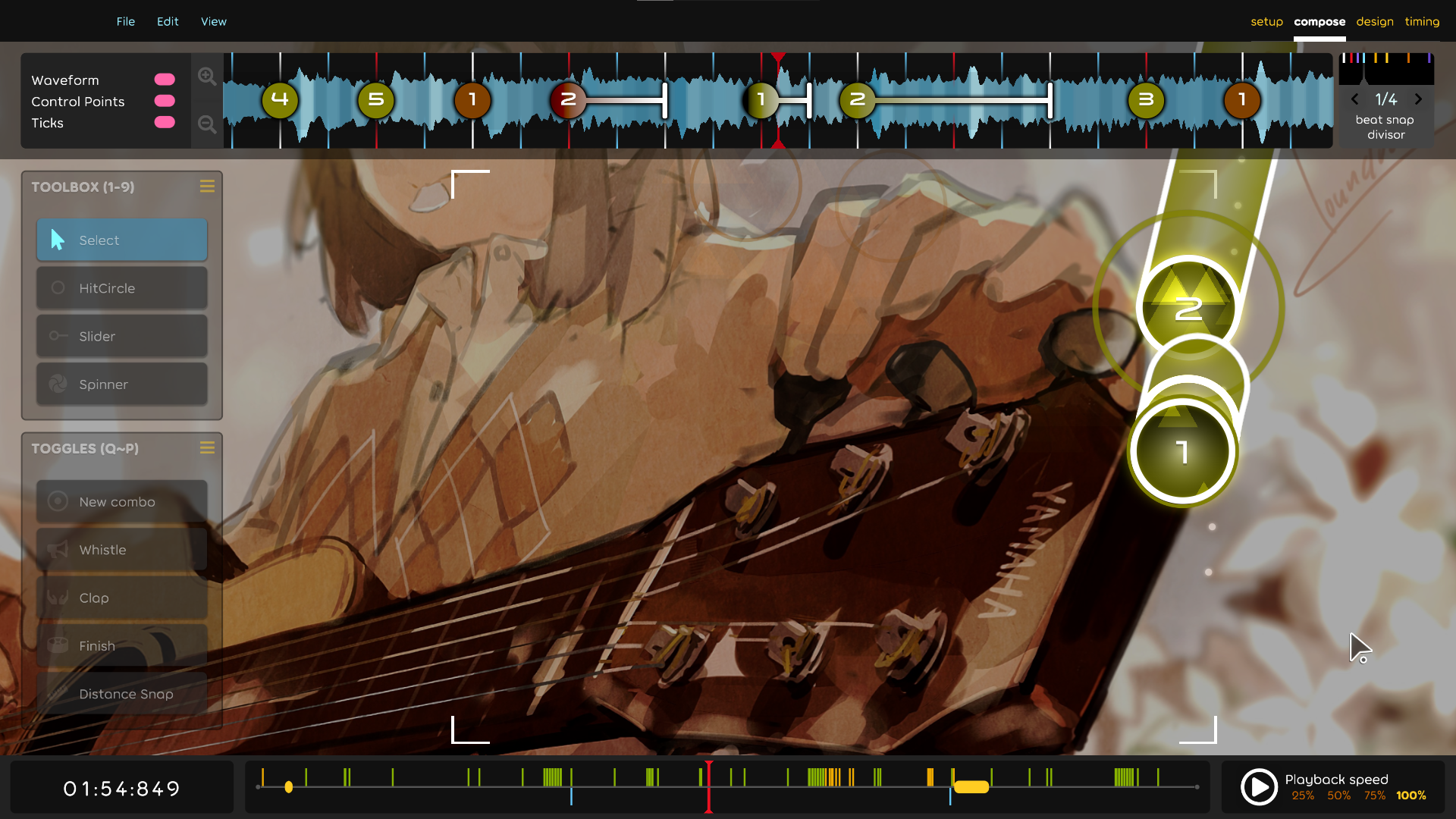Toggle the Ticks switch
The image size is (1456, 819).
pos(165,122)
